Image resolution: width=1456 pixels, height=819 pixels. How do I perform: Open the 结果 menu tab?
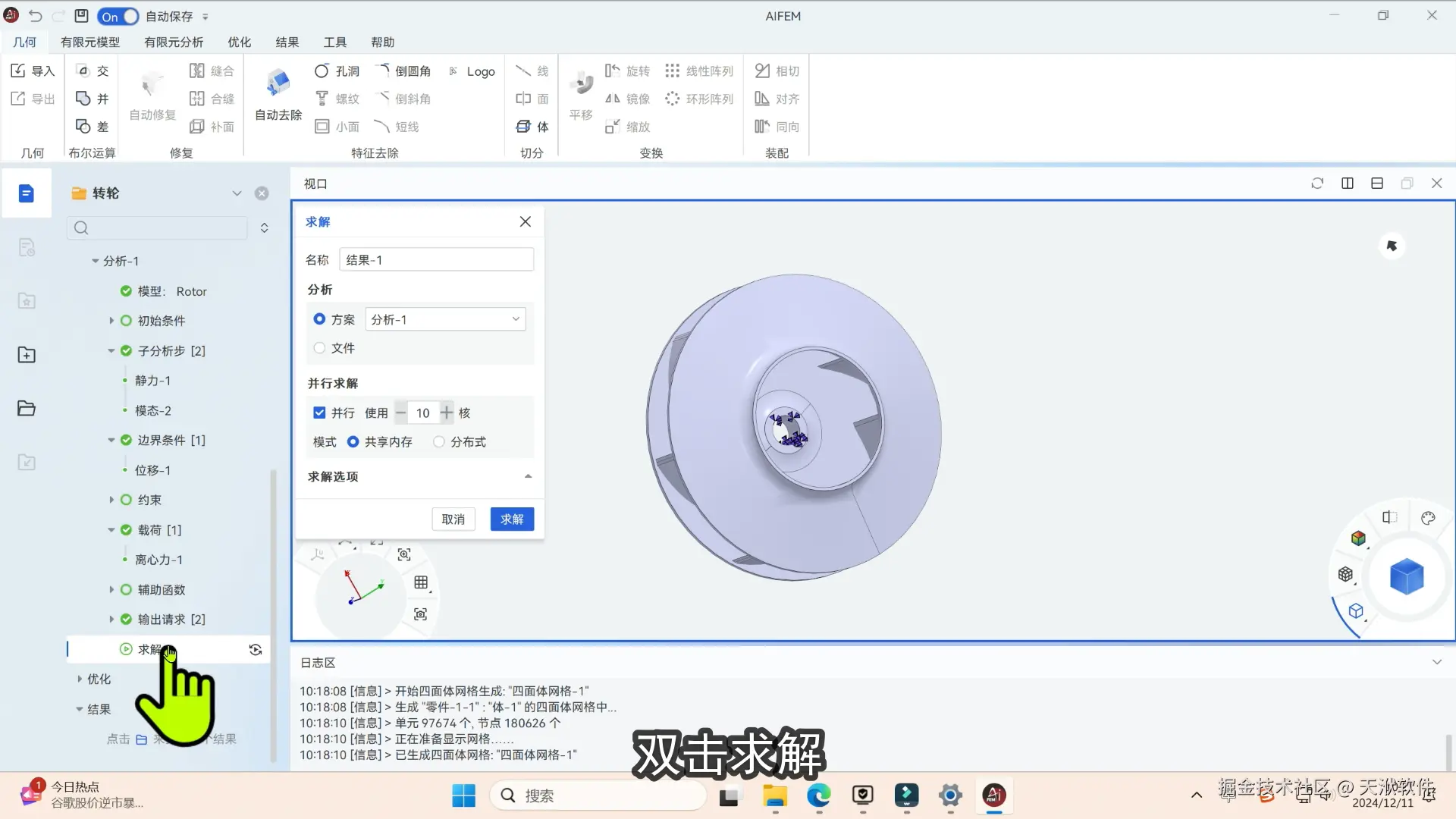[287, 42]
